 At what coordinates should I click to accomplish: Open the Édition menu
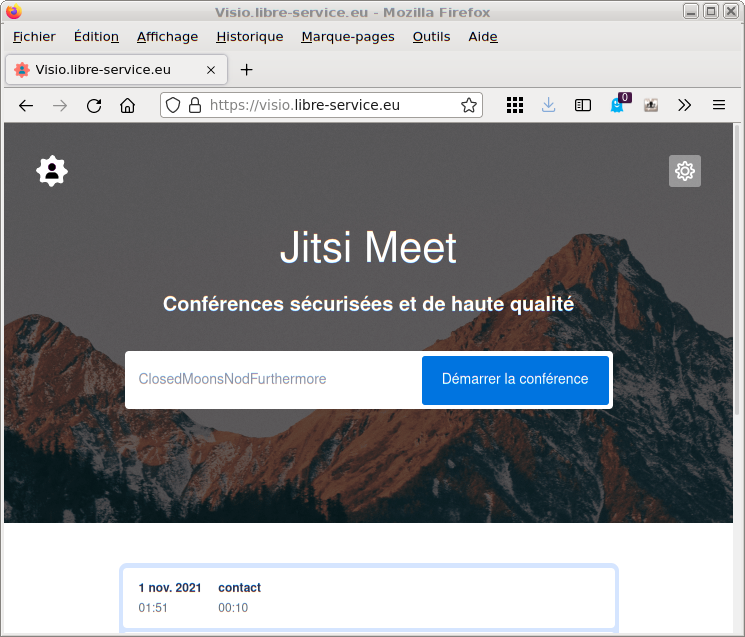(x=96, y=37)
